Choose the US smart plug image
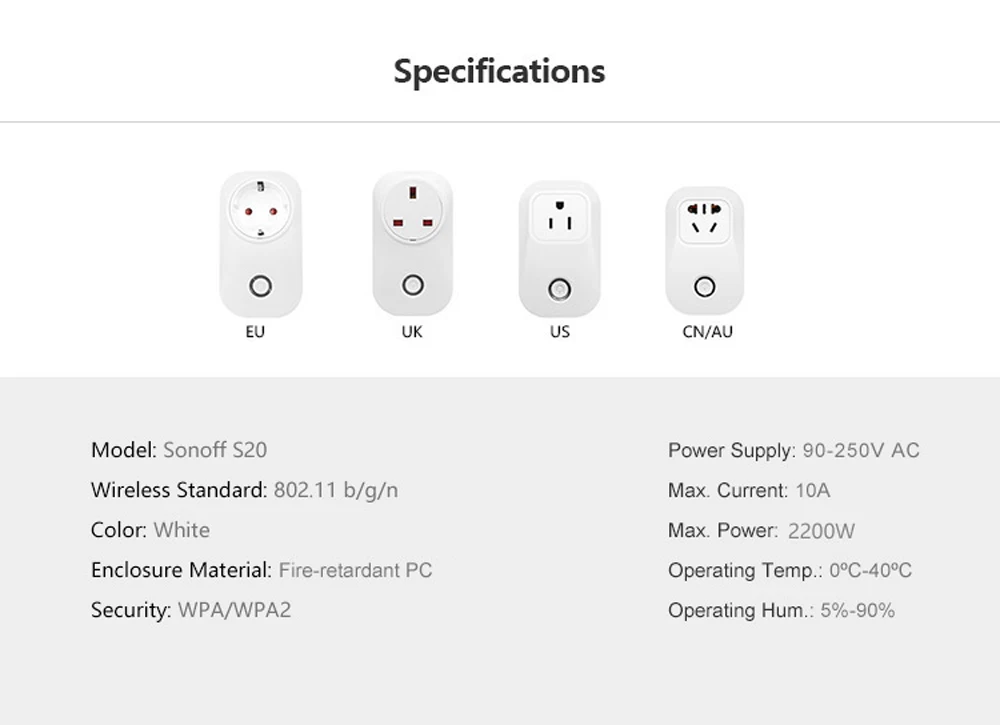Viewport: 1000px width, 725px height. (559, 249)
